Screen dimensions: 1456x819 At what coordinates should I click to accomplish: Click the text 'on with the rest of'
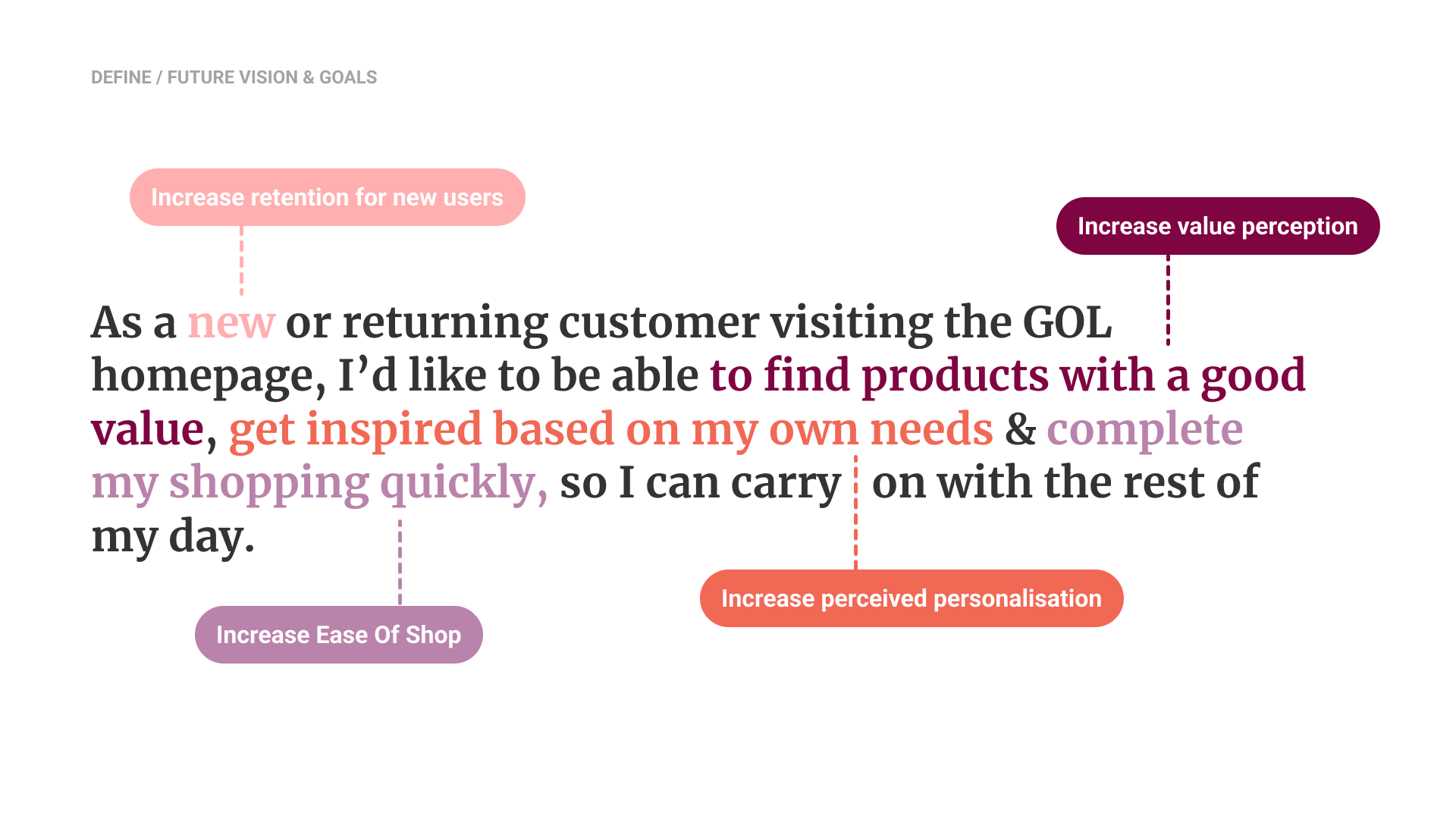point(1065,482)
